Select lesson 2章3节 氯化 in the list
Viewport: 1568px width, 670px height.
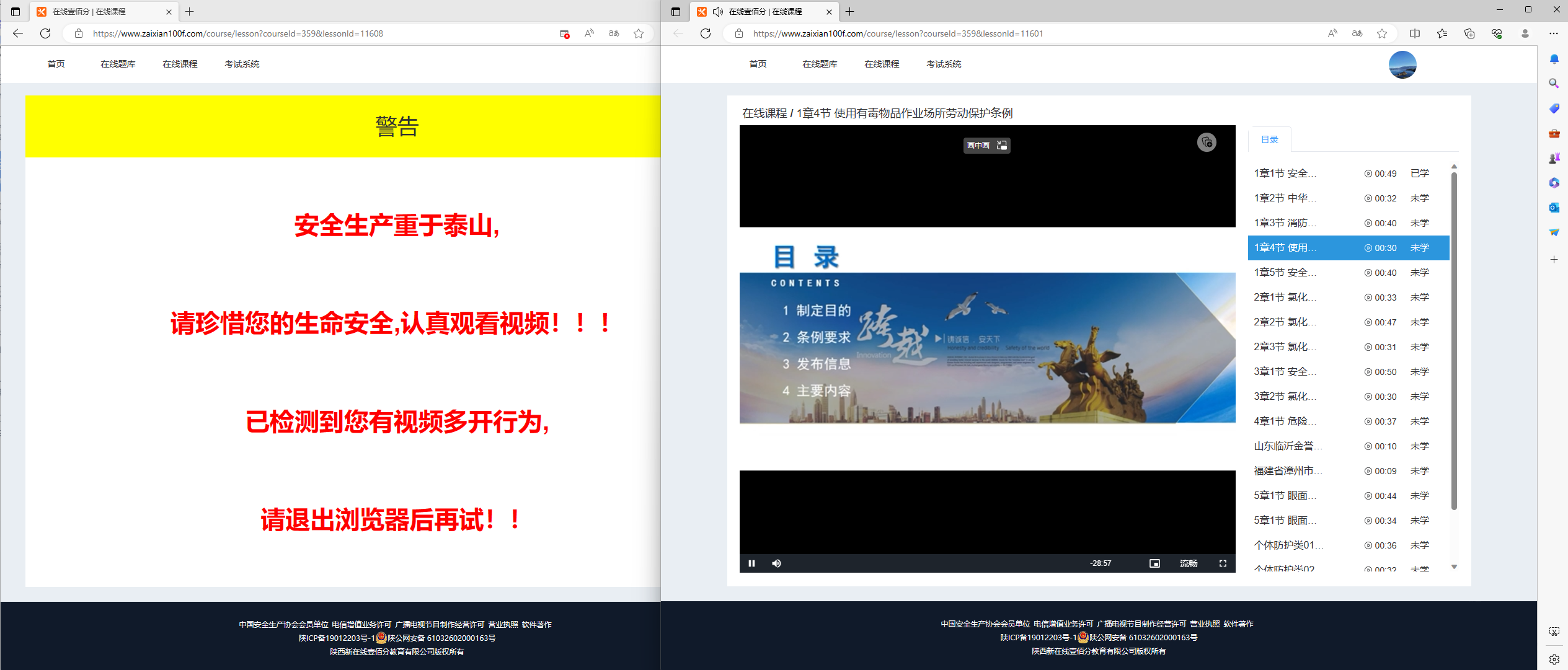click(1349, 347)
